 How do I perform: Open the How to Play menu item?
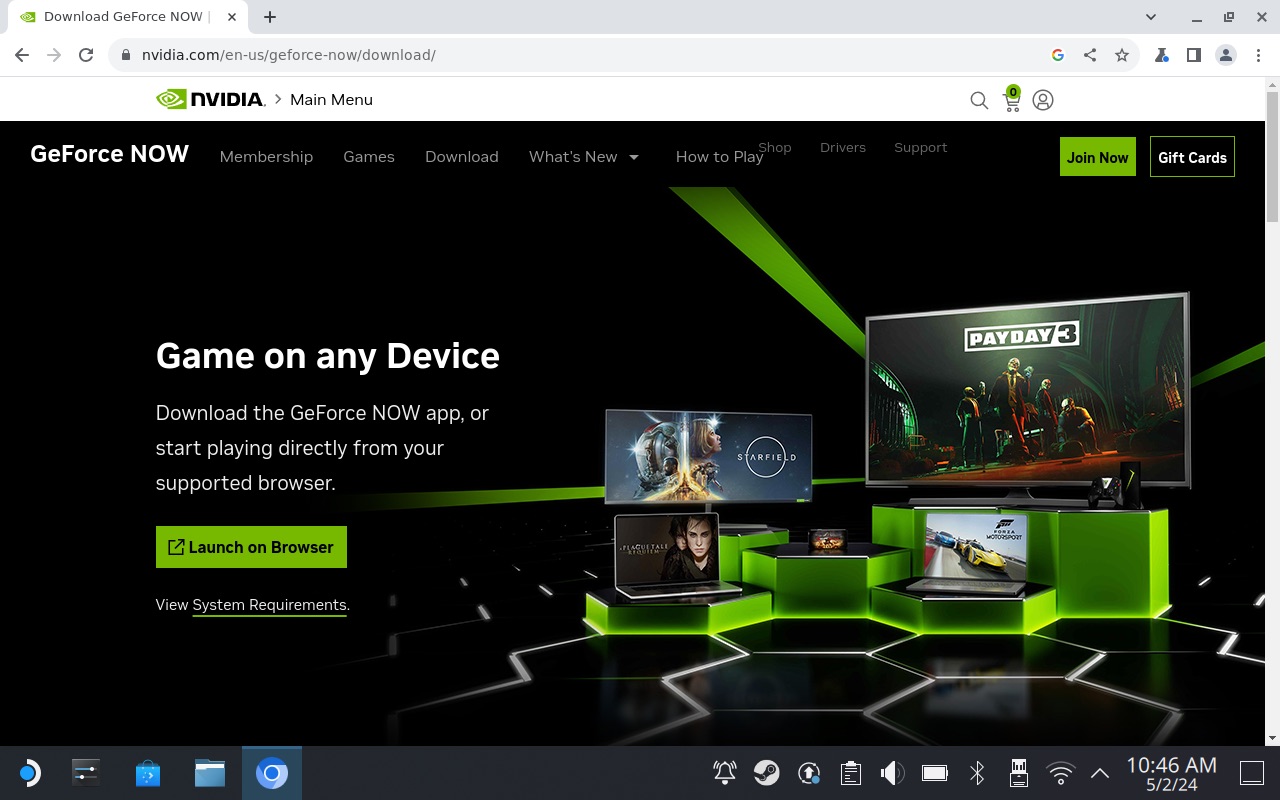[x=719, y=156]
